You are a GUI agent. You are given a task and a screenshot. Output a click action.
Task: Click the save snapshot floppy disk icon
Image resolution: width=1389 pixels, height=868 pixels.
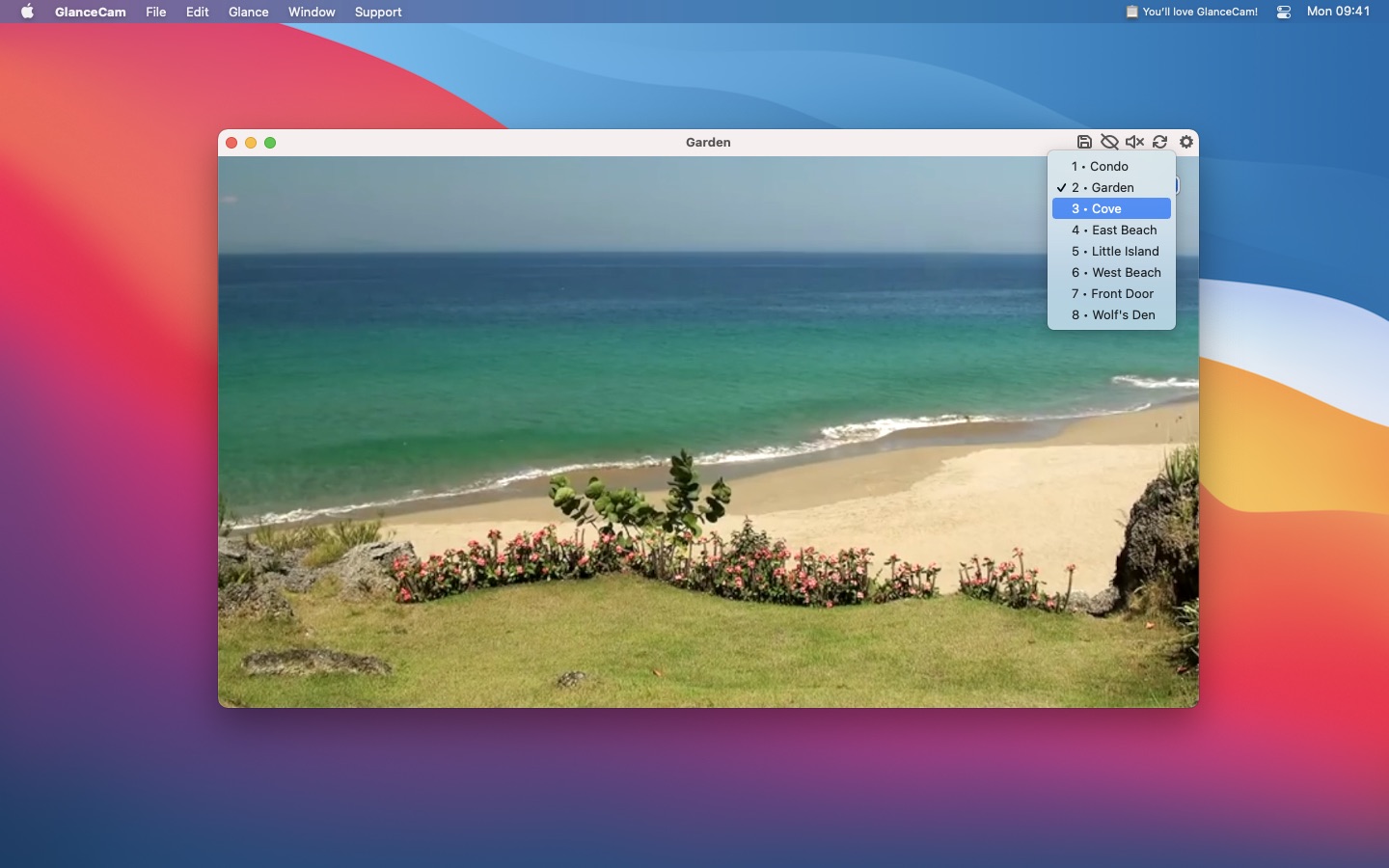coord(1084,142)
